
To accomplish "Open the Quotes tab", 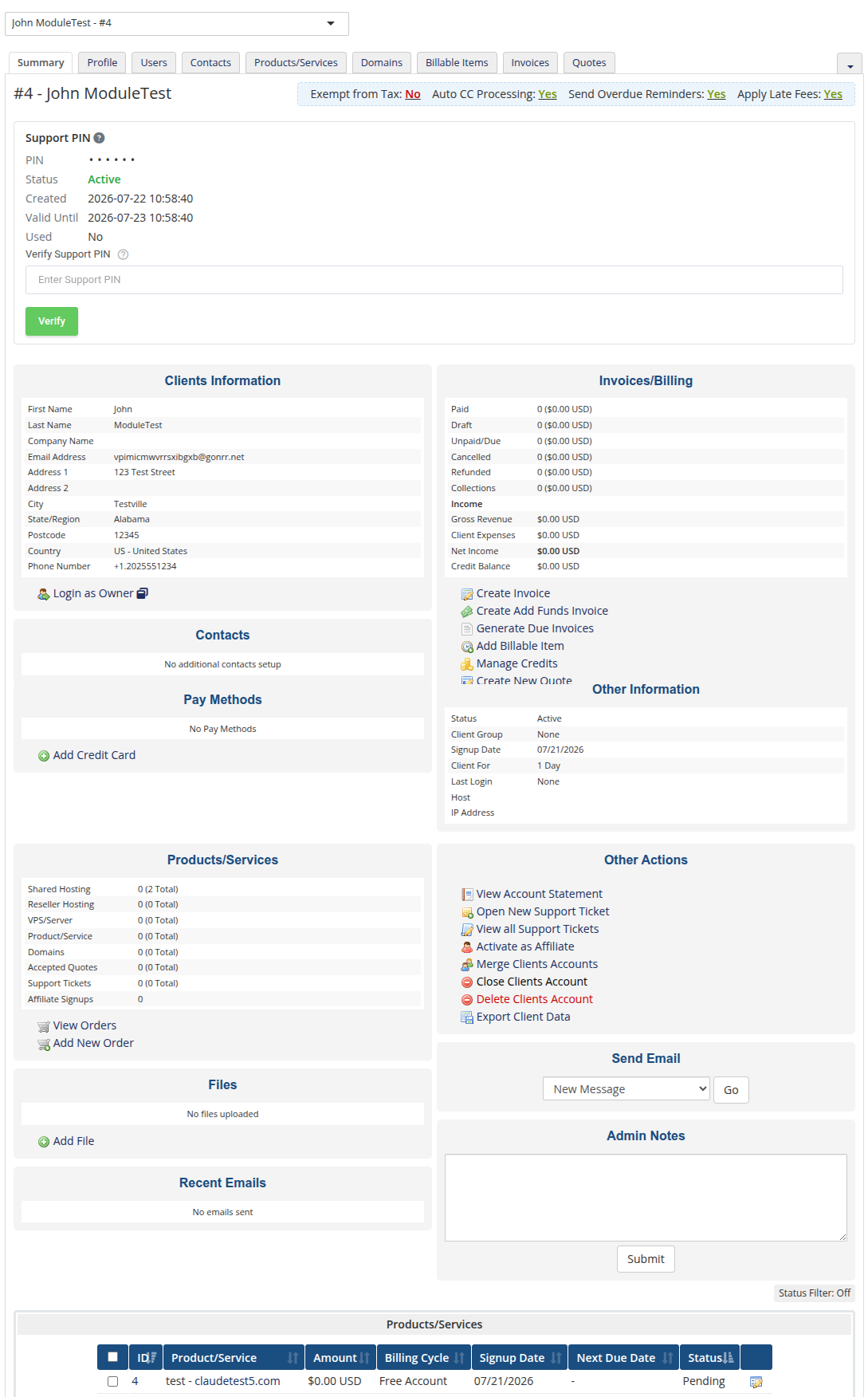I will pos(589,63).
